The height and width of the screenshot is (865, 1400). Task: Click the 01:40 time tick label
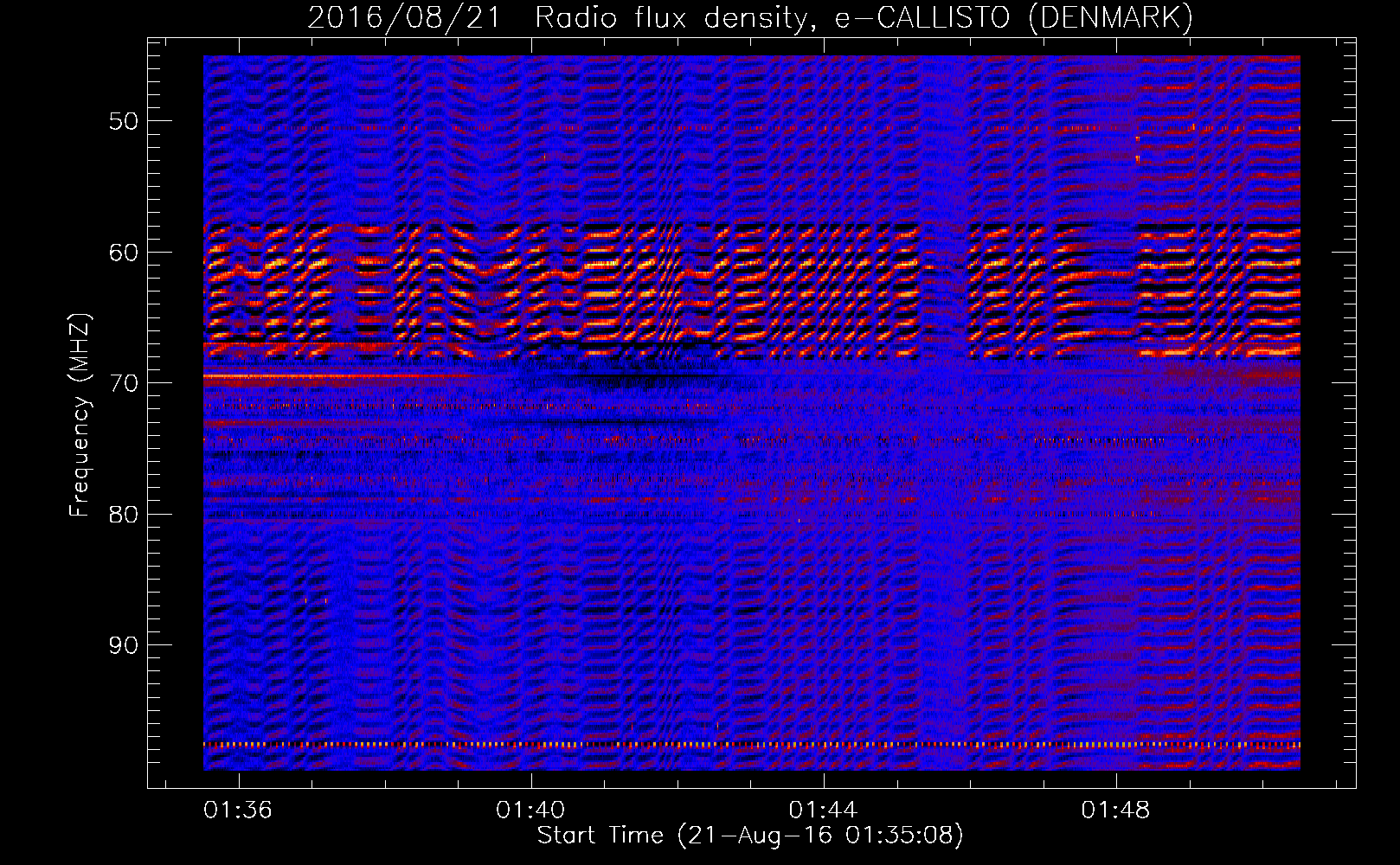tap(530, 810)
